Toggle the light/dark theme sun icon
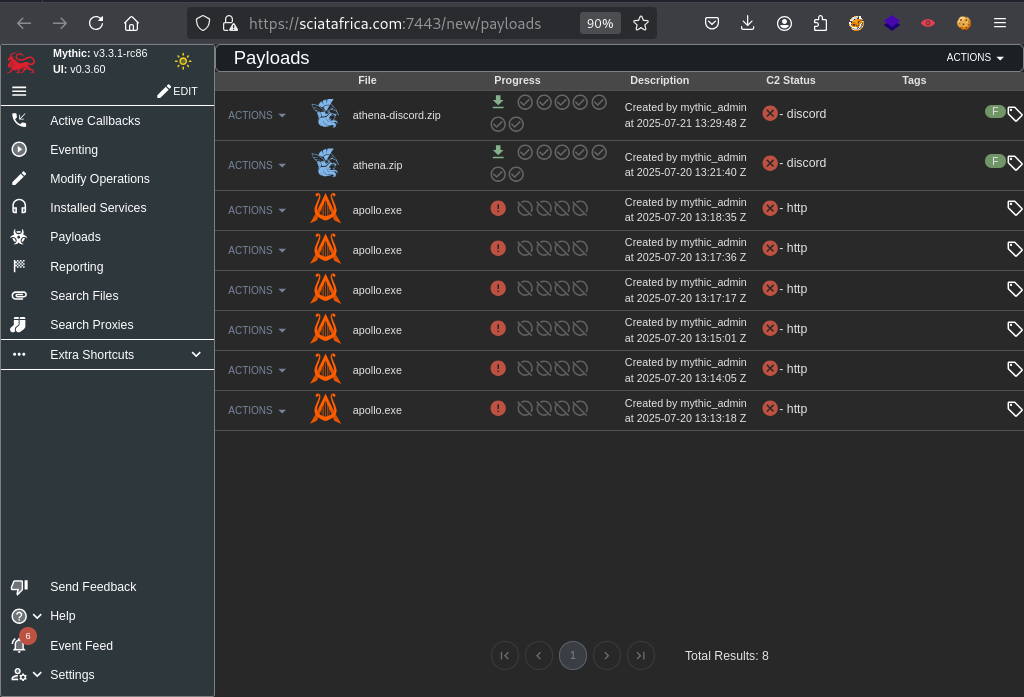This screenshot has height=697, width=1024. [183, 61]
